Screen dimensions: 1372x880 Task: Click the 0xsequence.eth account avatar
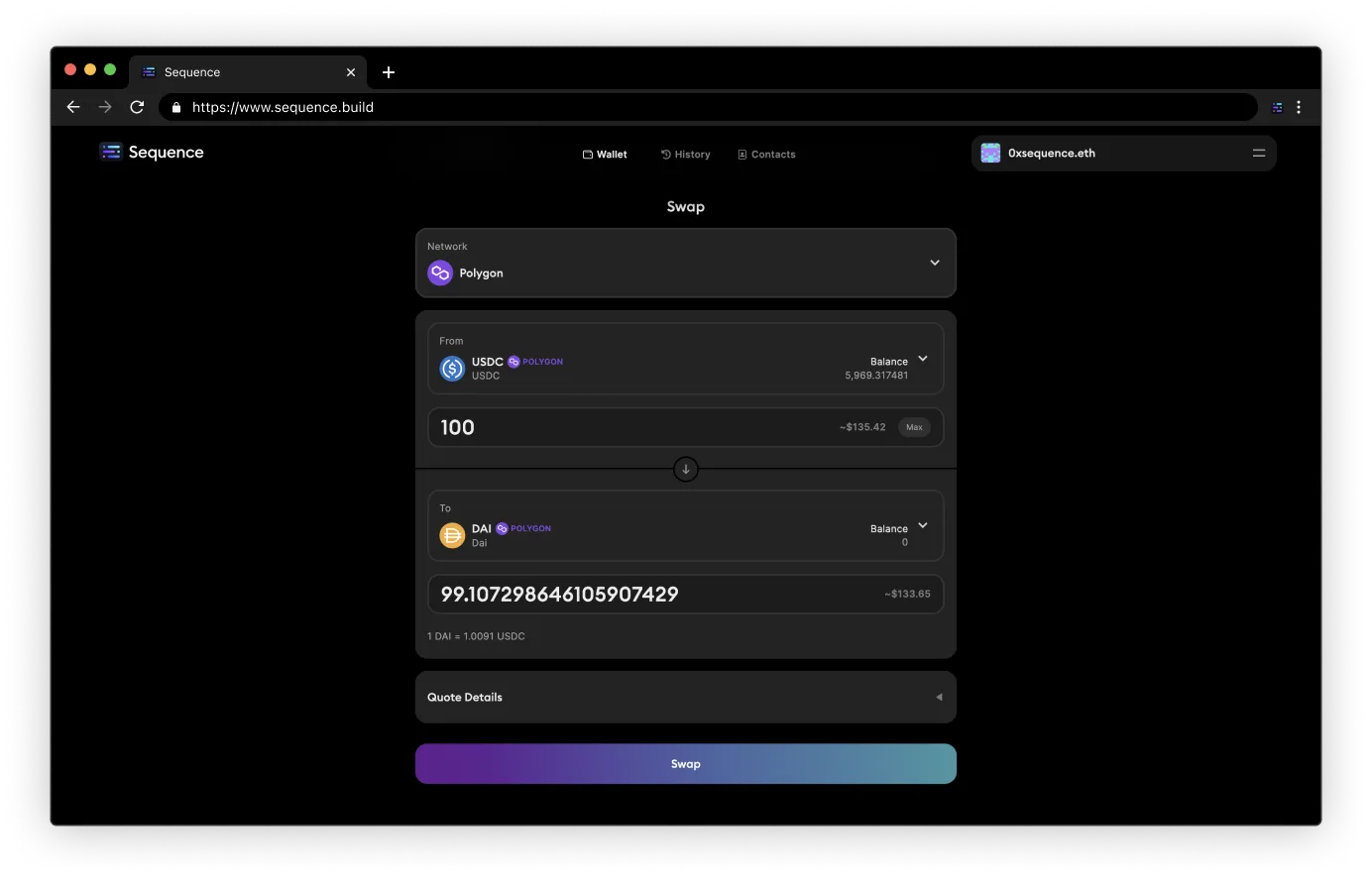click(990, 154)
